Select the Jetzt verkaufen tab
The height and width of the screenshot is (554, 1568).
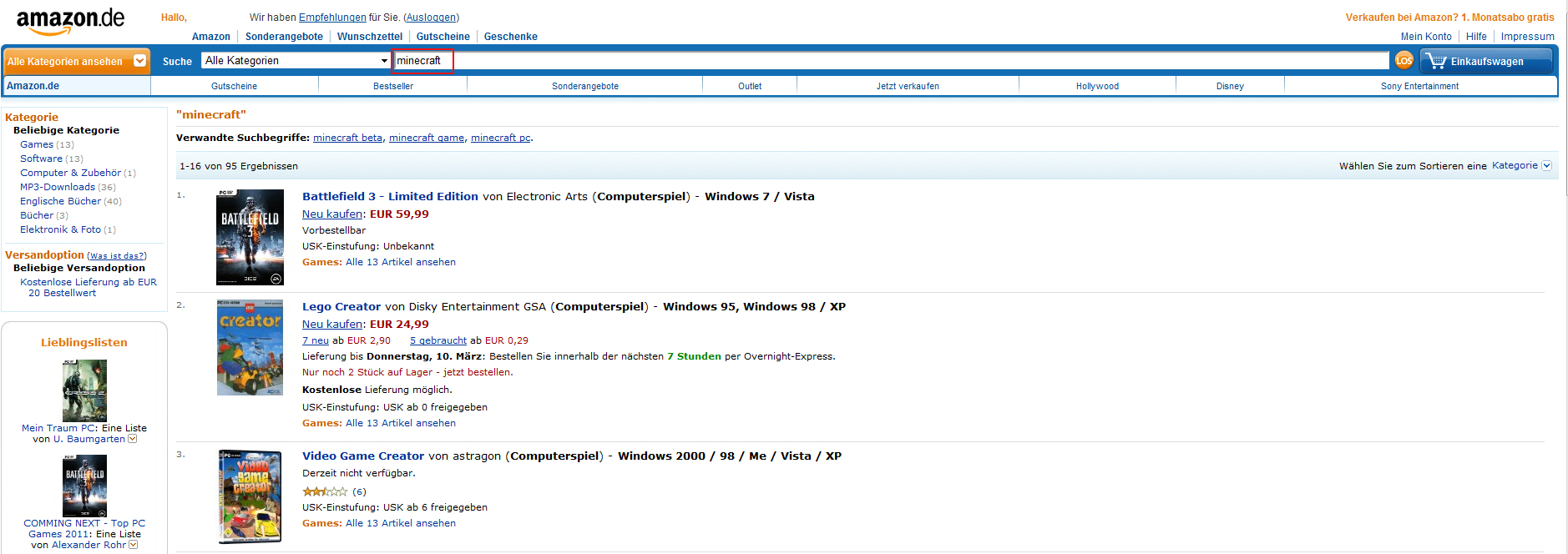908,86
